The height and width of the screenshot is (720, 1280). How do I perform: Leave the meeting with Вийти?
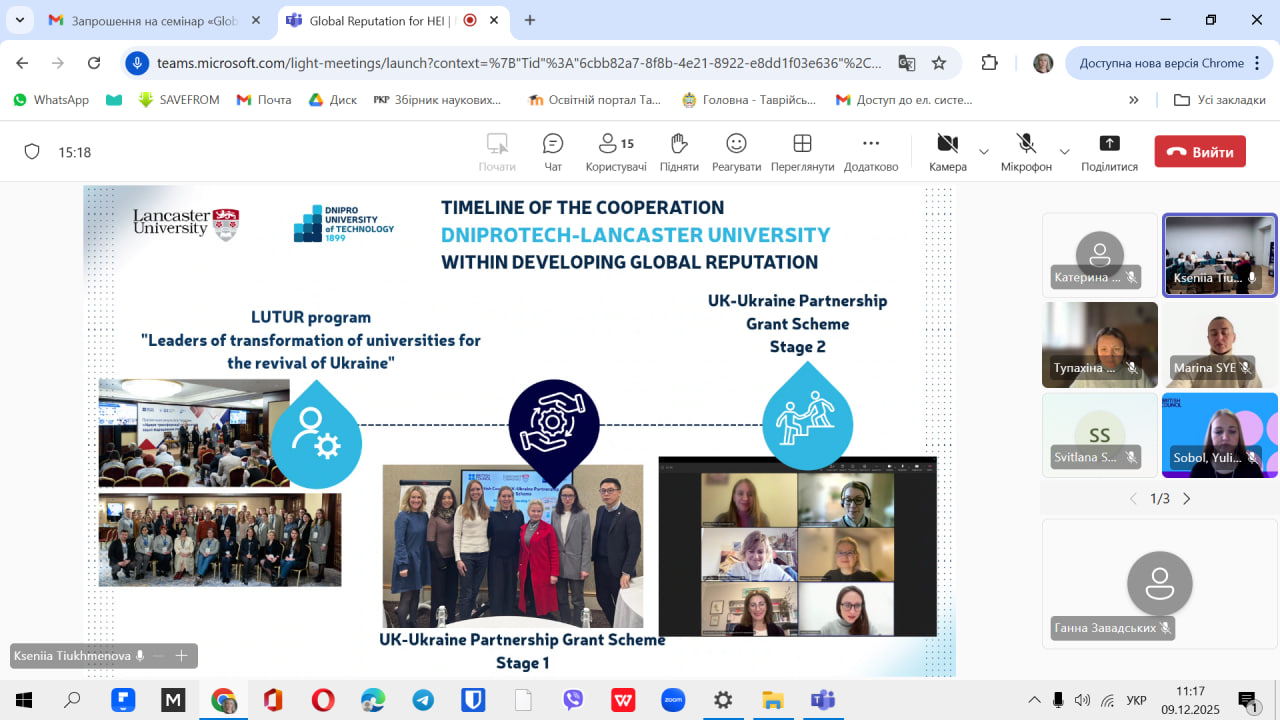point(1200,152)
